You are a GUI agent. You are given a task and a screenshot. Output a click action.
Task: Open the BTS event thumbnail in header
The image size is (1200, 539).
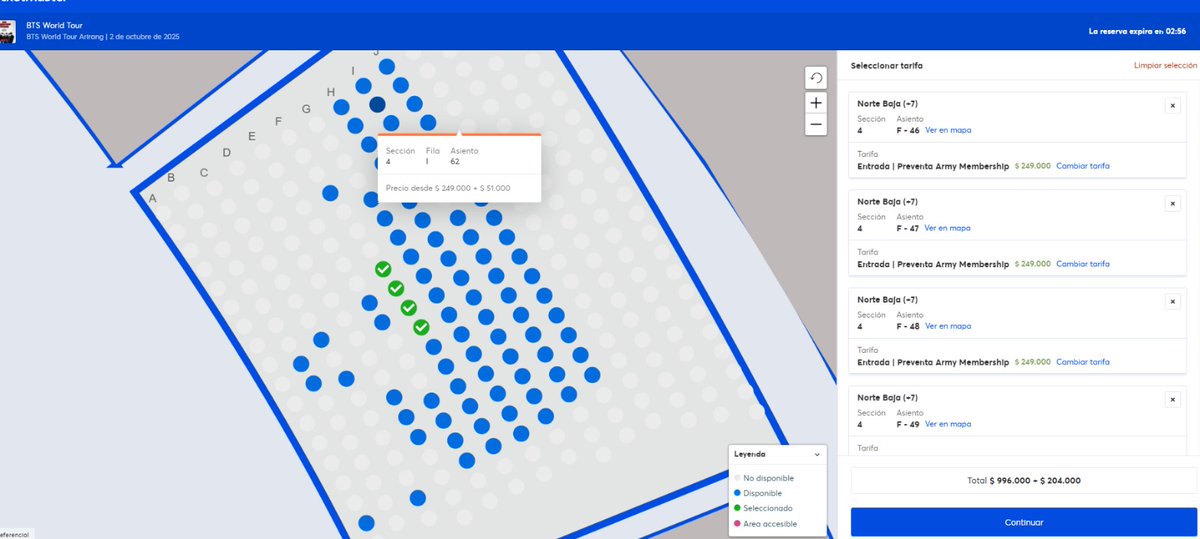8,31
